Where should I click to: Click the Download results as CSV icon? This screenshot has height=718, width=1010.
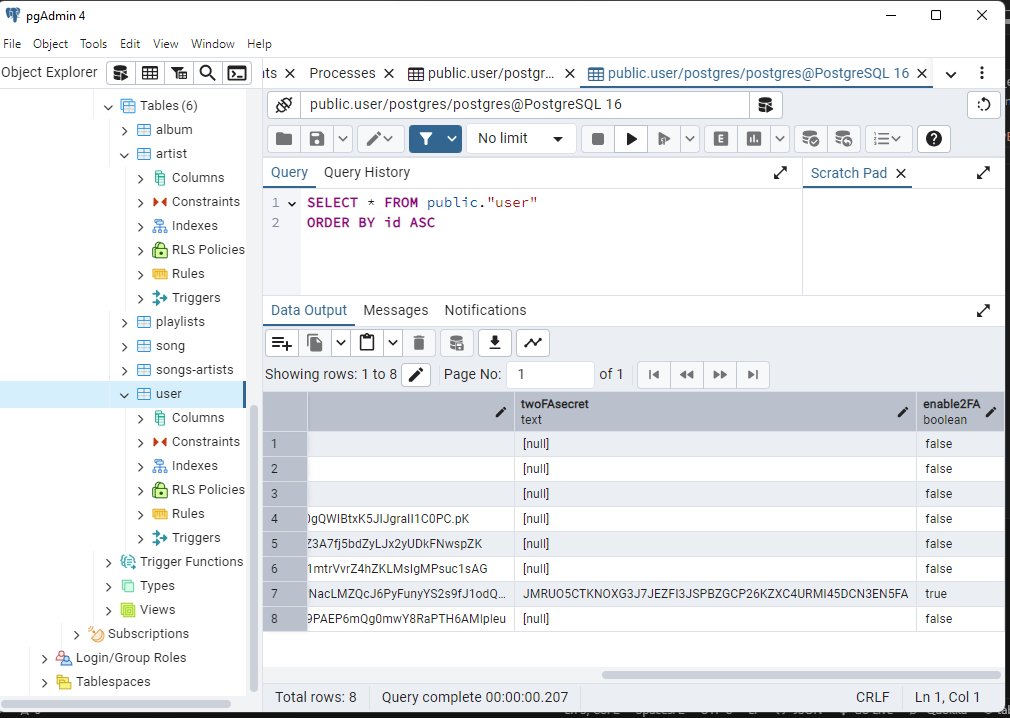(x=495, y=343)
